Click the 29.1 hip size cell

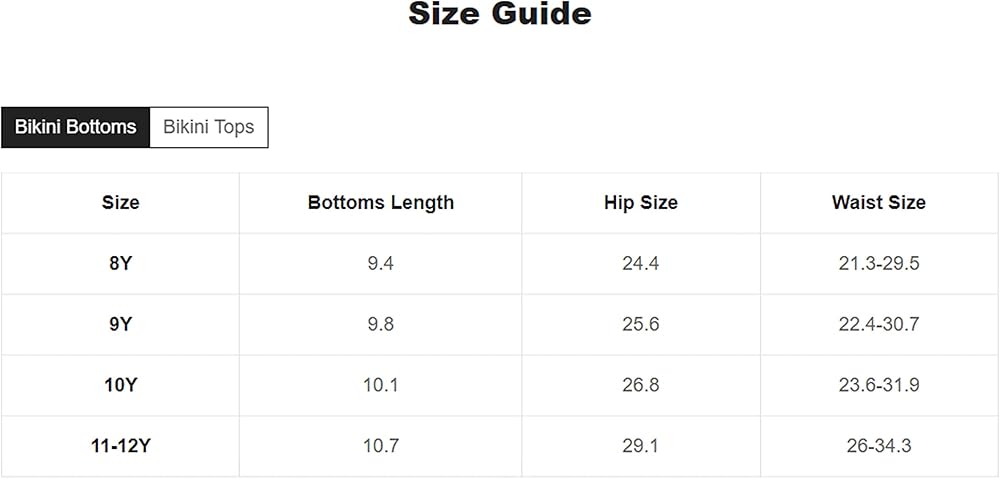click(640, 446)
